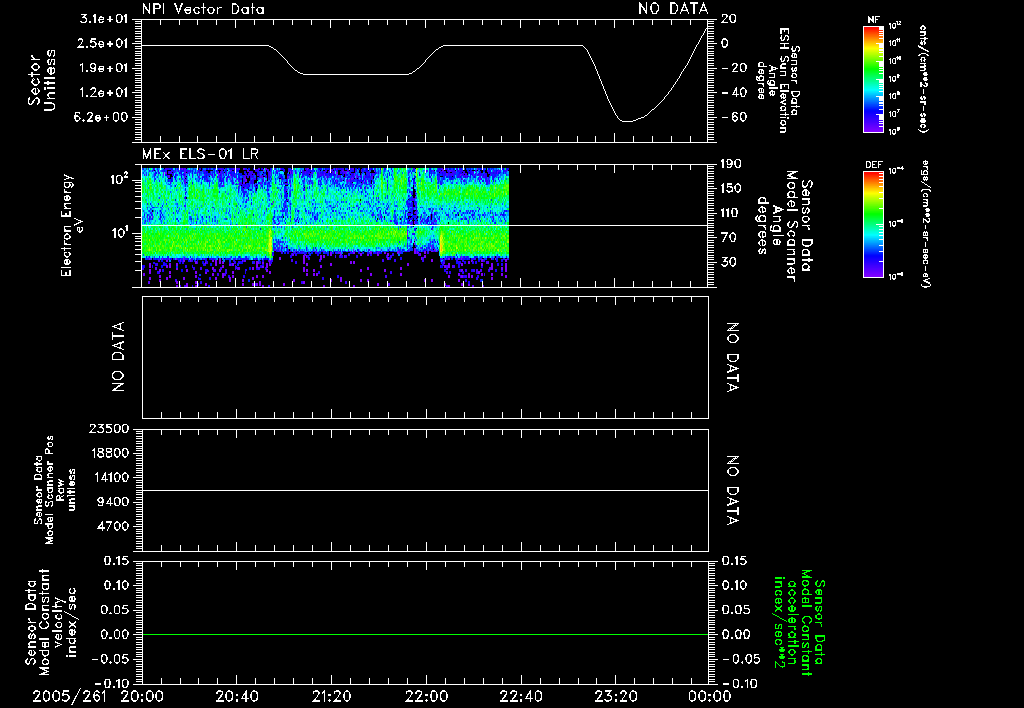This screenshot has width=1024, height=708.
Task: Select green "Model Constant acceleration" axis label
Action: click(x=799, y=623)
